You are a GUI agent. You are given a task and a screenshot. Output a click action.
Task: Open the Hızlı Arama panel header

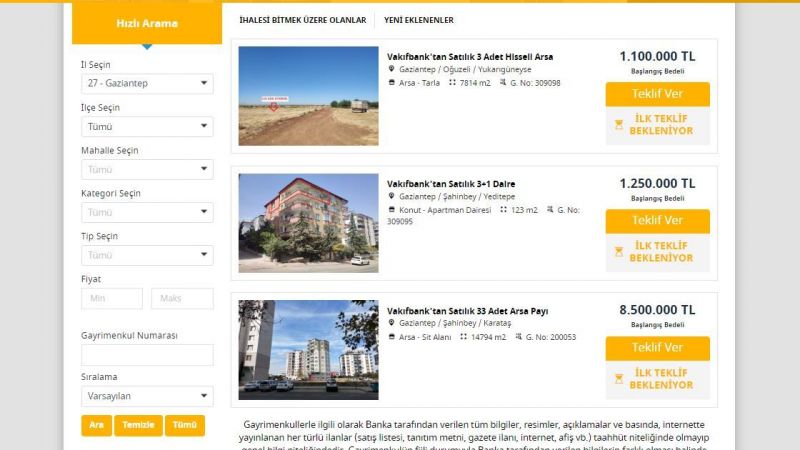coord(147,23)
